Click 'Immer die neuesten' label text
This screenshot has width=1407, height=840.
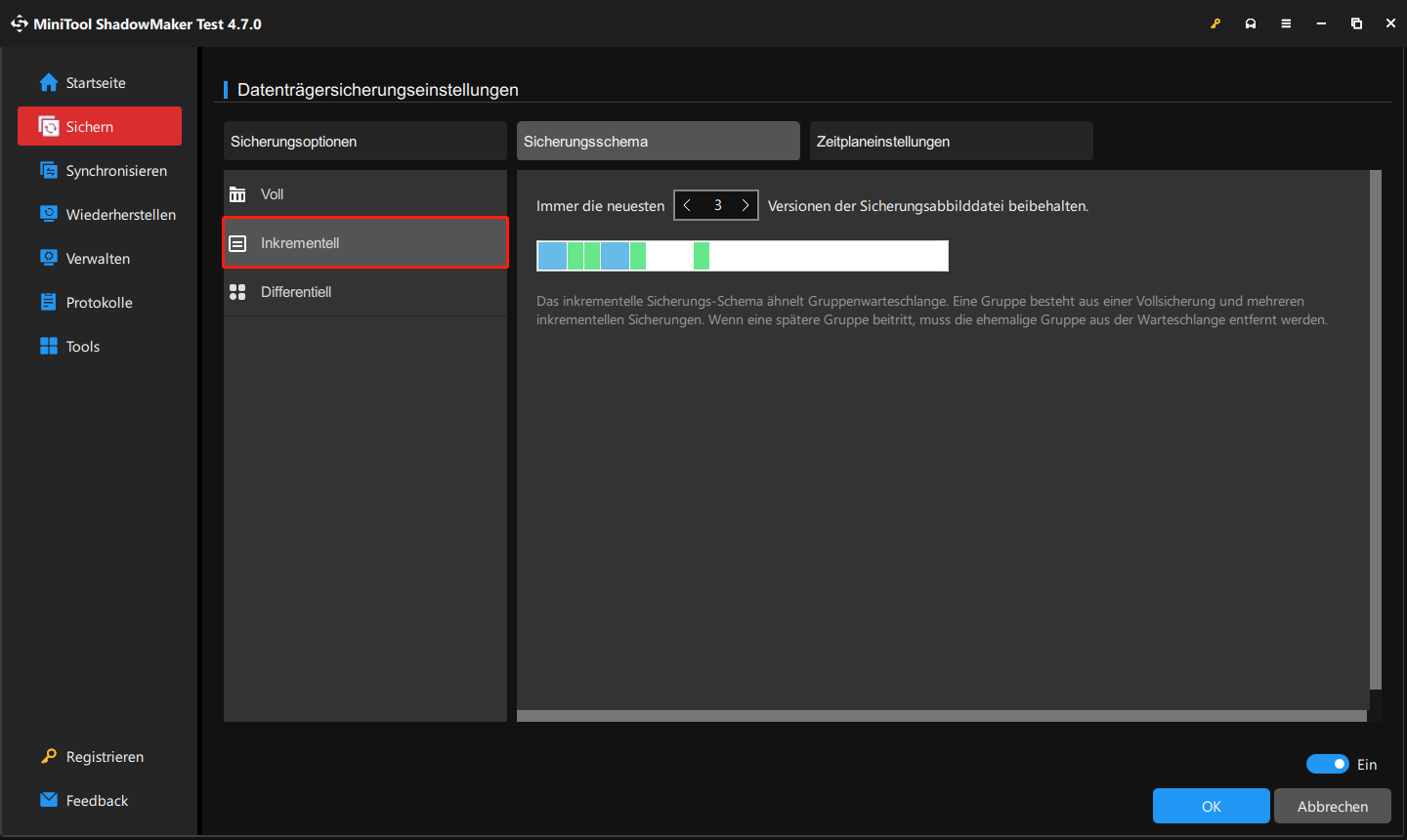[600, 206]
